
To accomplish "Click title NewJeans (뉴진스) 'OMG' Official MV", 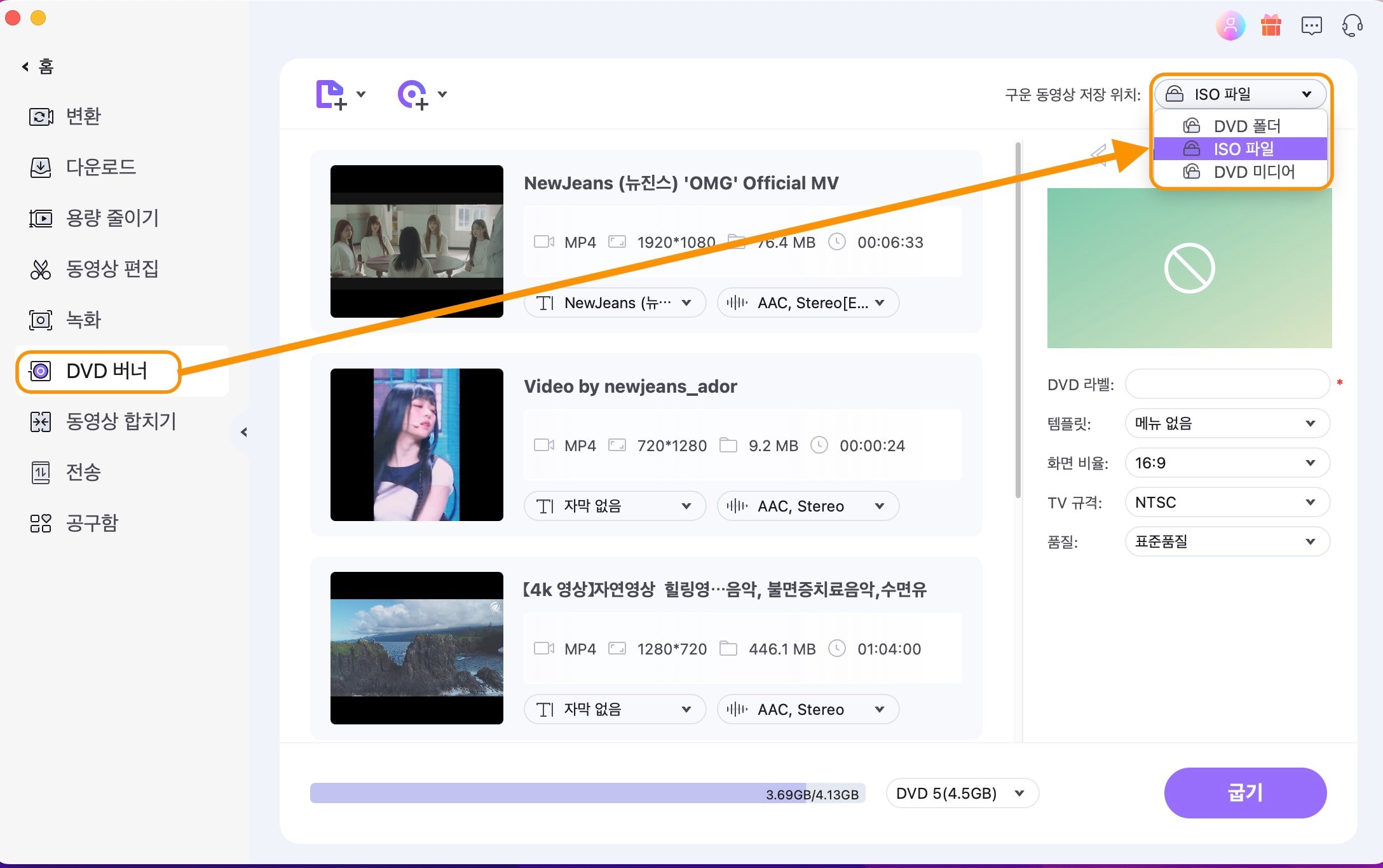I will [681, 183].
